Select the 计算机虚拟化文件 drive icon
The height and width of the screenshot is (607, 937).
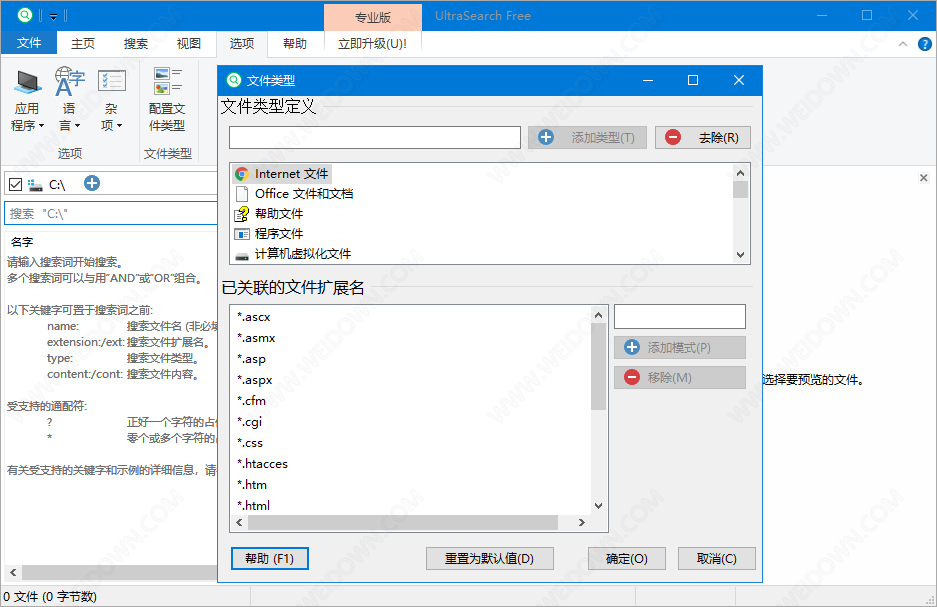(x=241, y=255)
